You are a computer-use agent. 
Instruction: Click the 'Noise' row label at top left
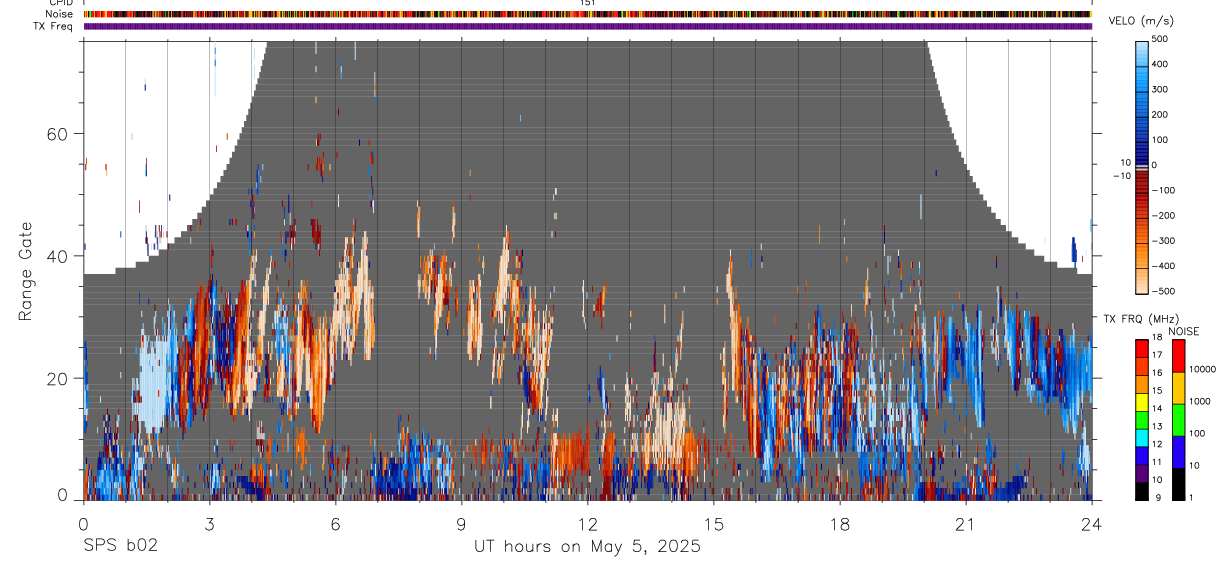(59, 14)
